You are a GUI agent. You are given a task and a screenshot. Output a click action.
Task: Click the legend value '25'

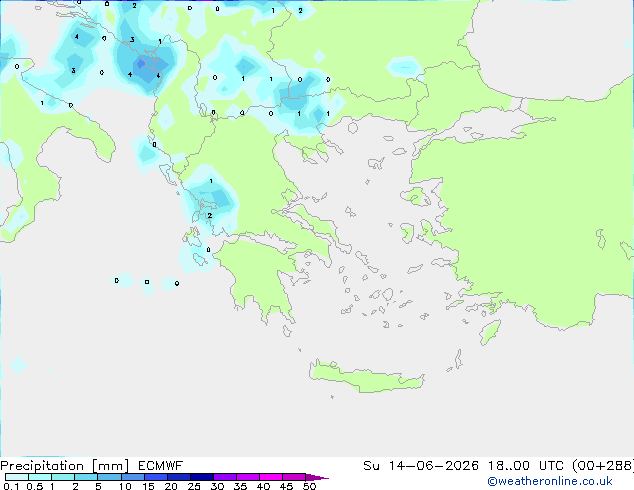point(194,486)
